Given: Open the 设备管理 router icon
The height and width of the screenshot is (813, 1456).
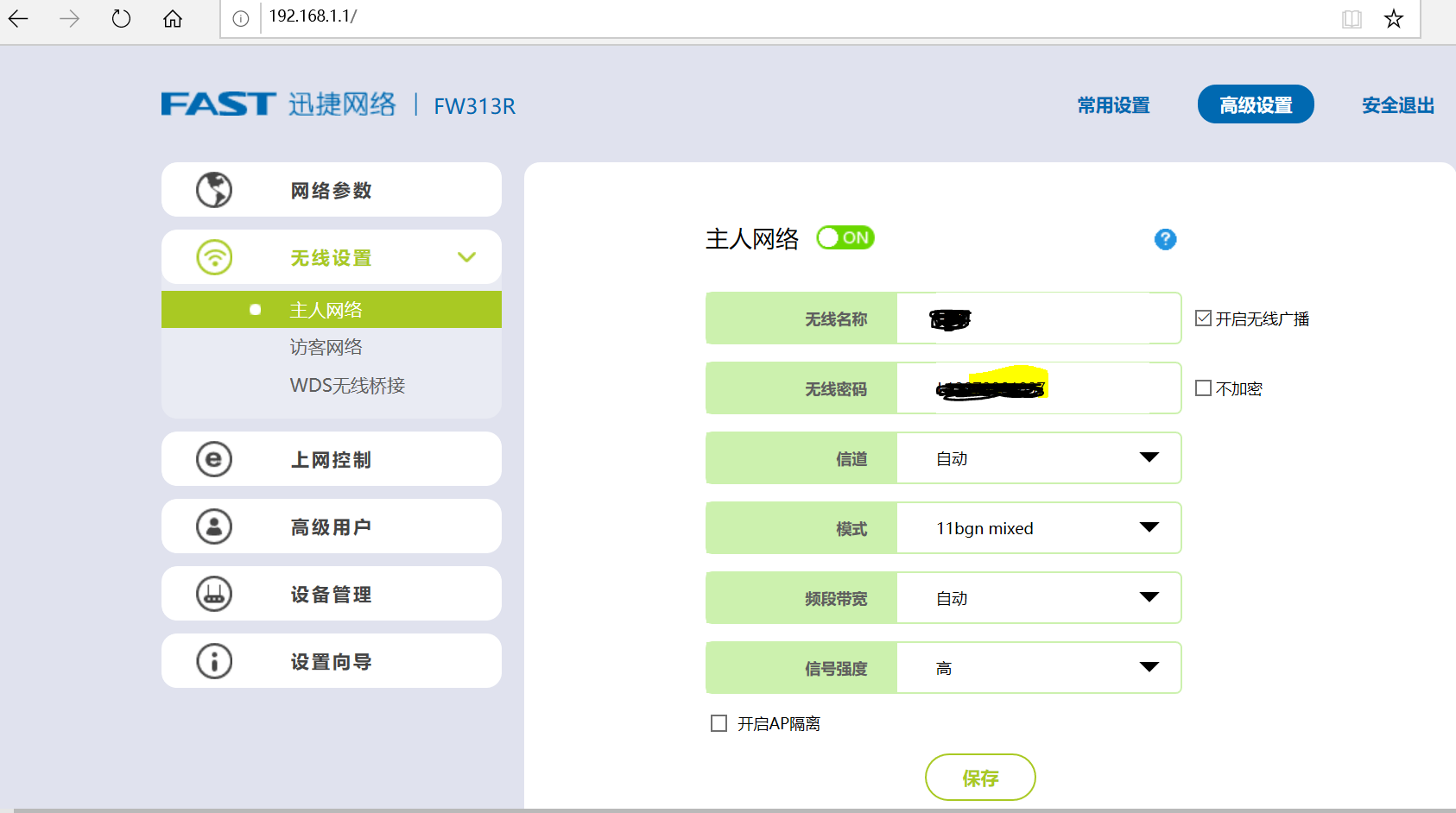Looking at the screenshot, I should point(213,593).
